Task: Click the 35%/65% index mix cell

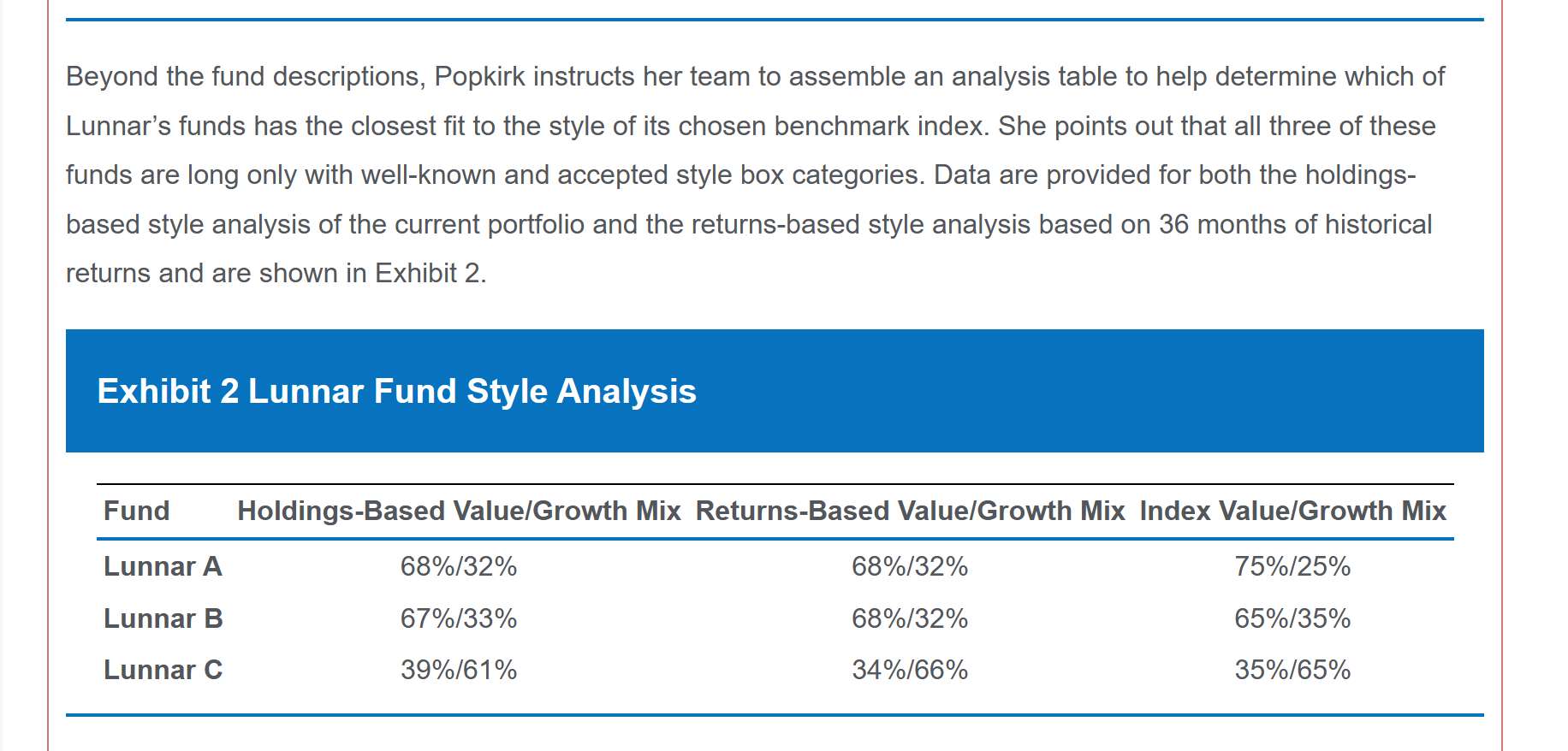Action: tap(1292, 670)
